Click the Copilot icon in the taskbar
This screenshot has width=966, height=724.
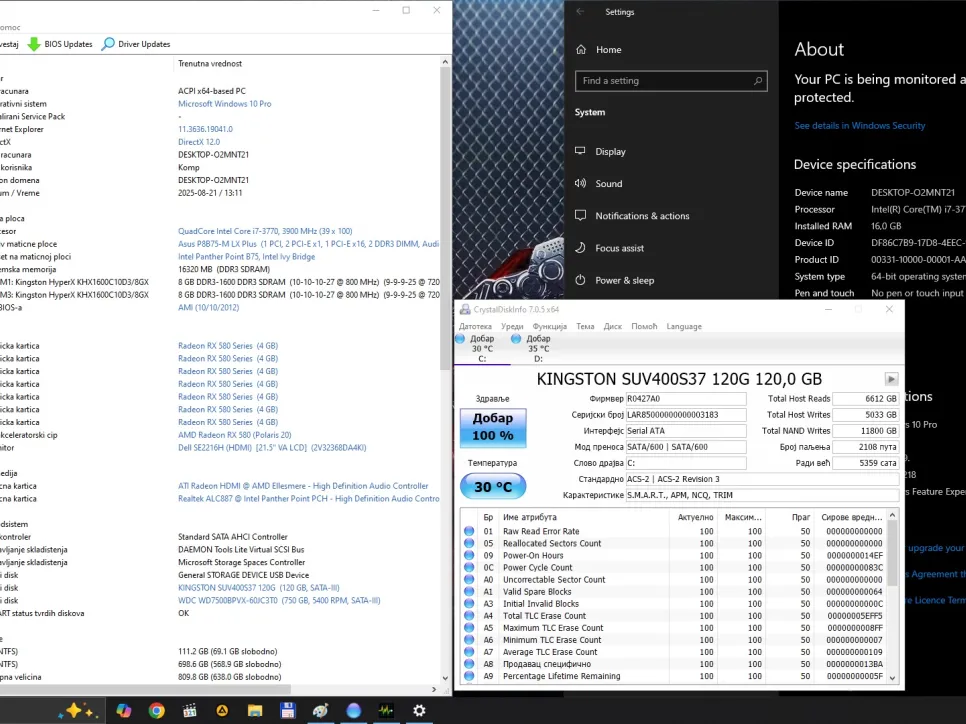(x=123, y=710)
